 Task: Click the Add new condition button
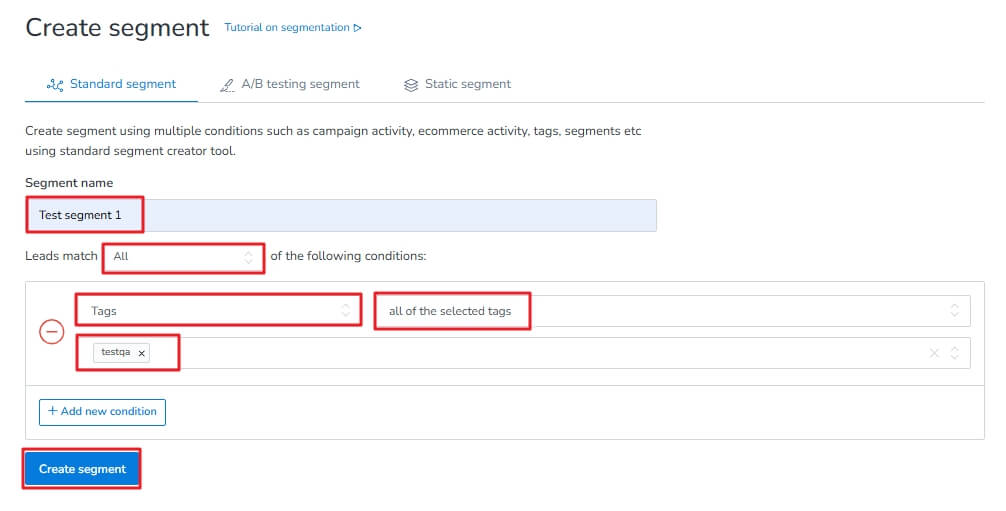pos(102,411)
